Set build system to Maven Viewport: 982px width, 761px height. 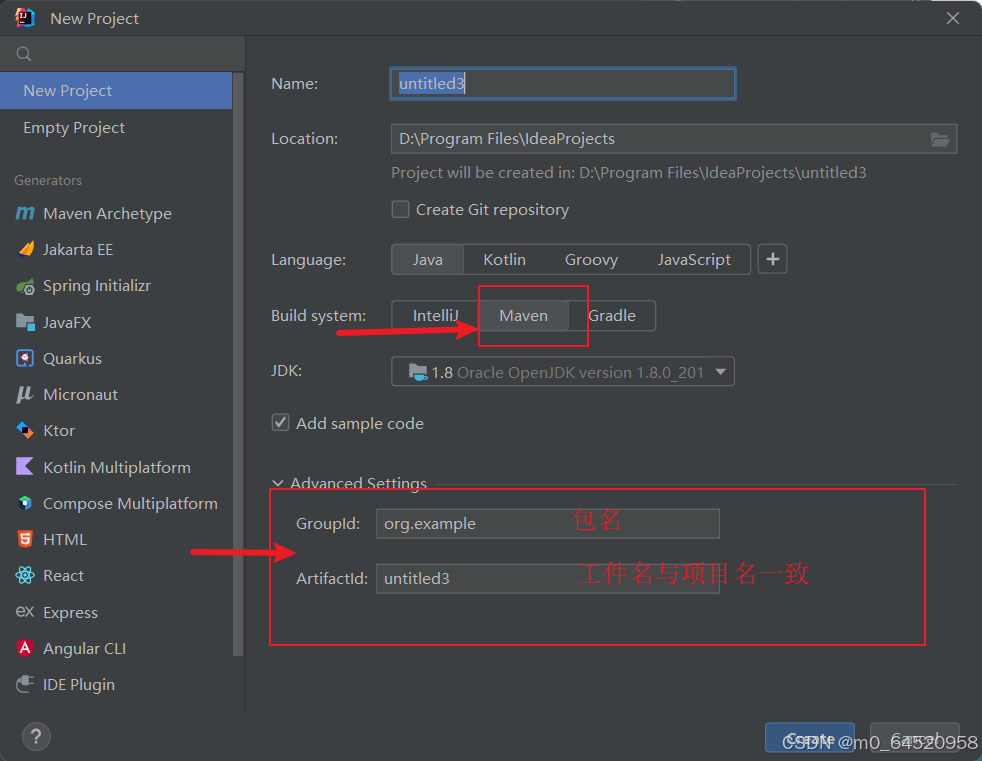pyautogui.click(x=524, y=316)
